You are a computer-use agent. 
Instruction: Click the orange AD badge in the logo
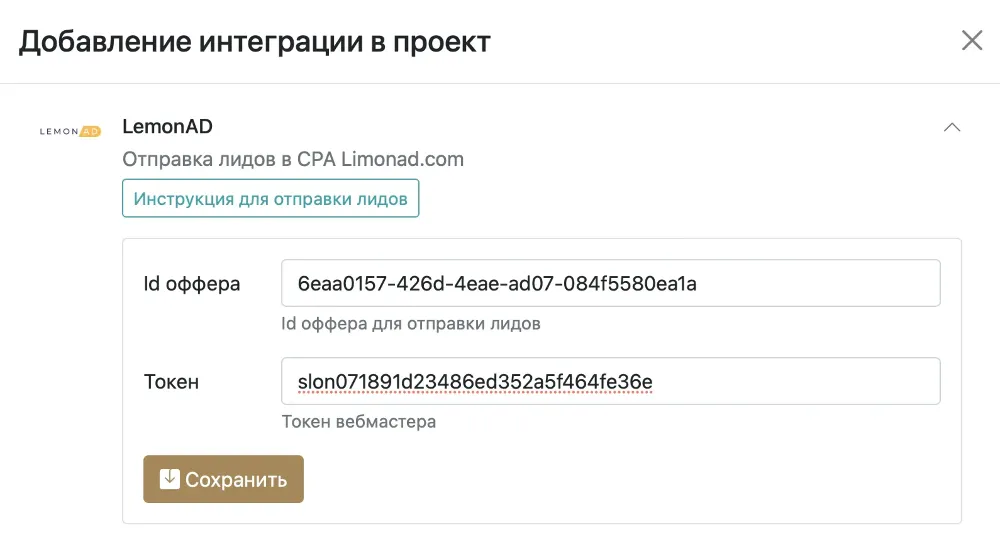pyautogui.click(x=91, y=131)
